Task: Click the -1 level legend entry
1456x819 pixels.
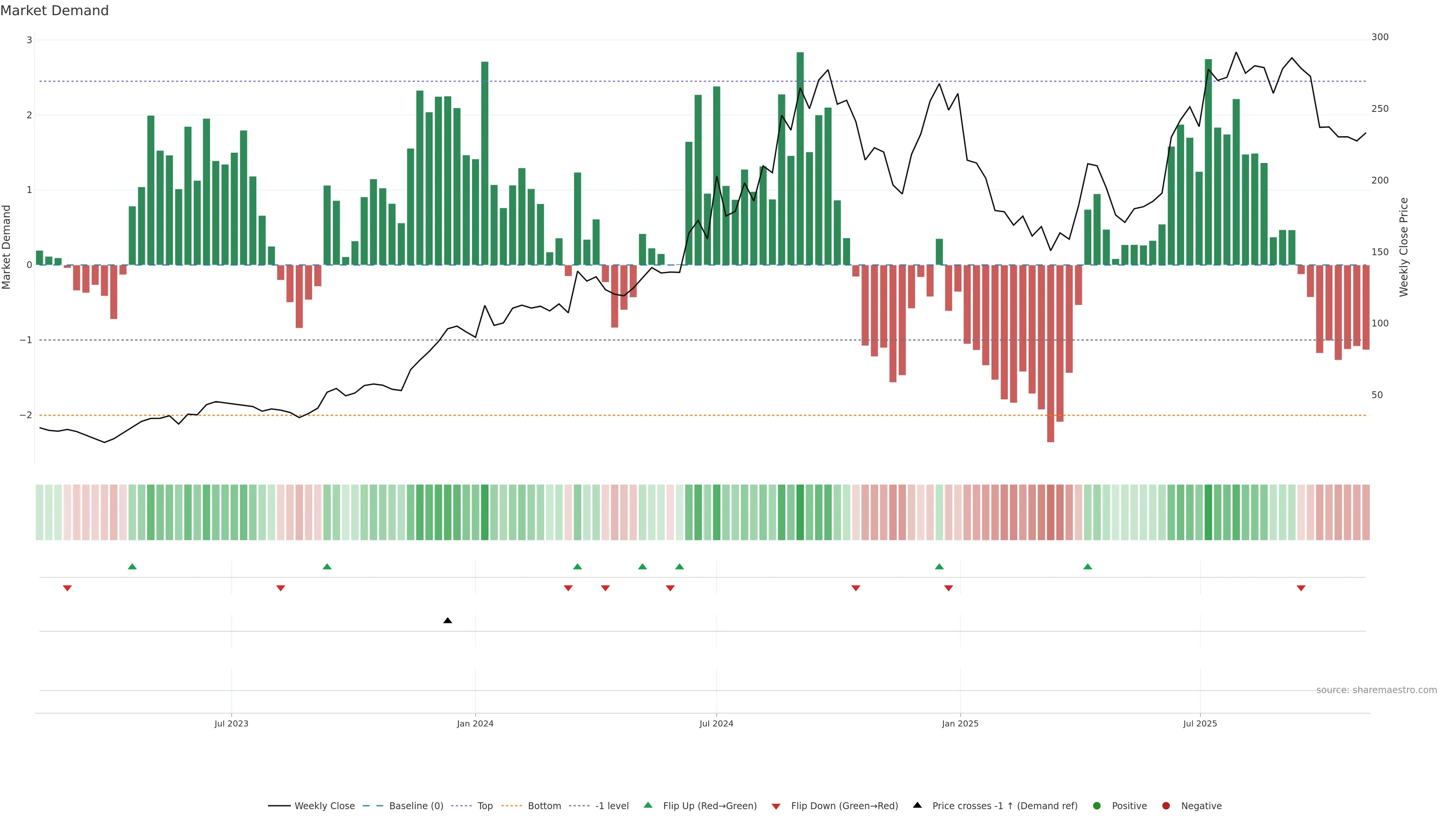Action: 612,806
